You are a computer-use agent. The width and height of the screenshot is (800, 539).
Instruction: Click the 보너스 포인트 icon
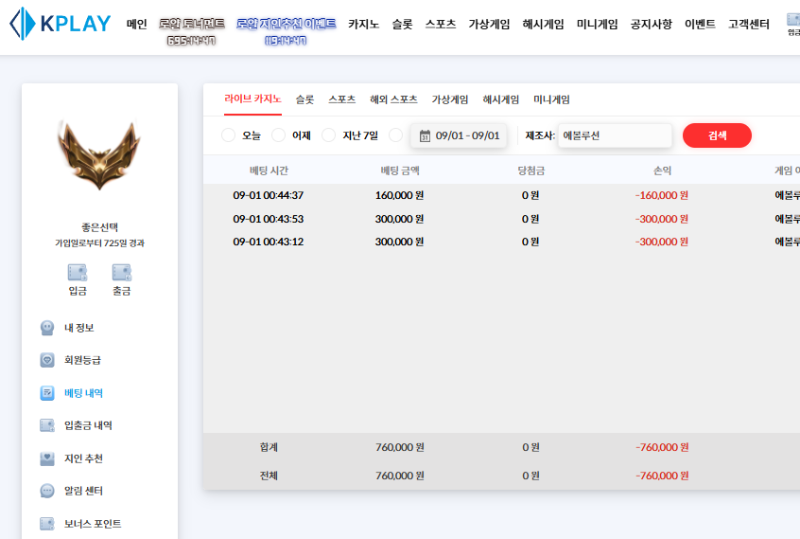coord(47,524)
